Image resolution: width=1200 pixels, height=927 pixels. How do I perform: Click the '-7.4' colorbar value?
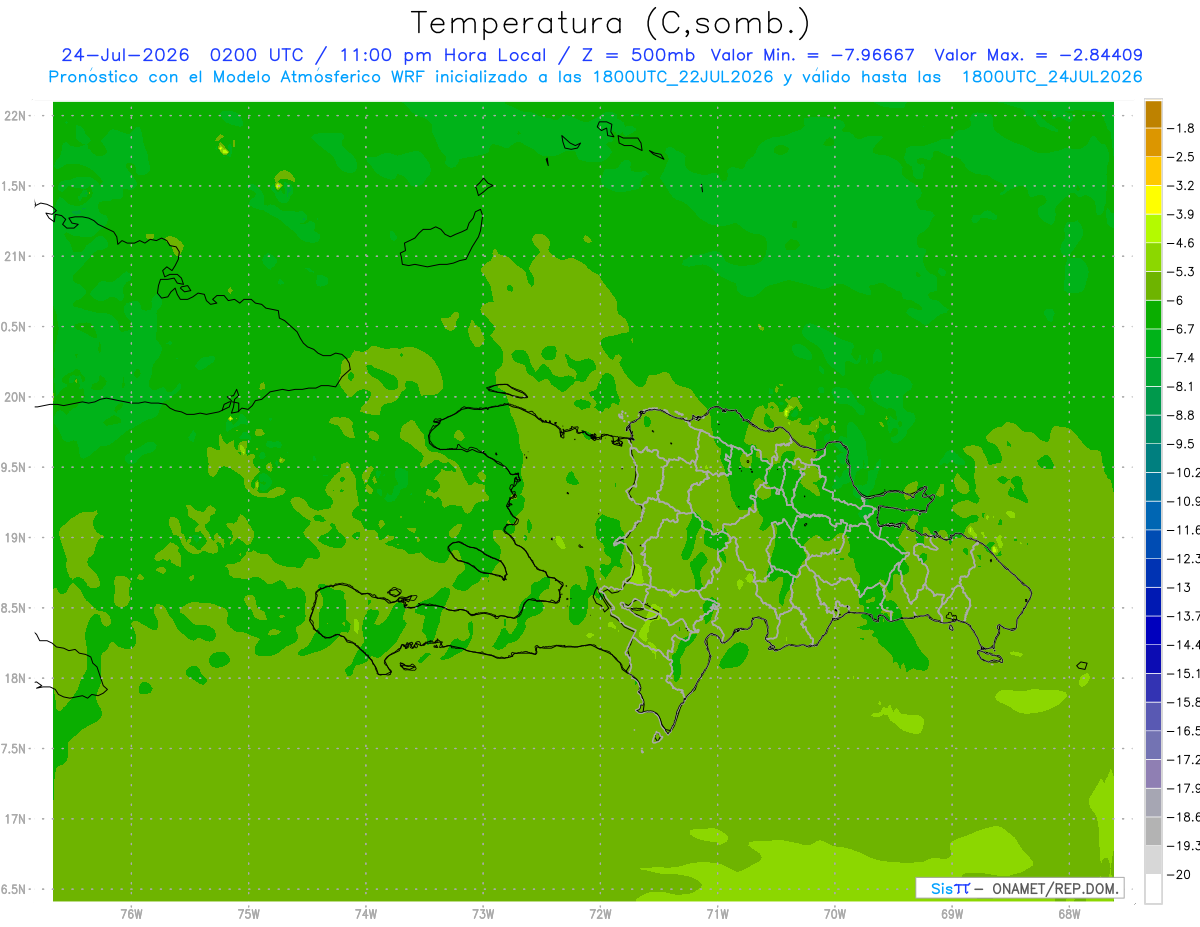(x=1183, y=357)
